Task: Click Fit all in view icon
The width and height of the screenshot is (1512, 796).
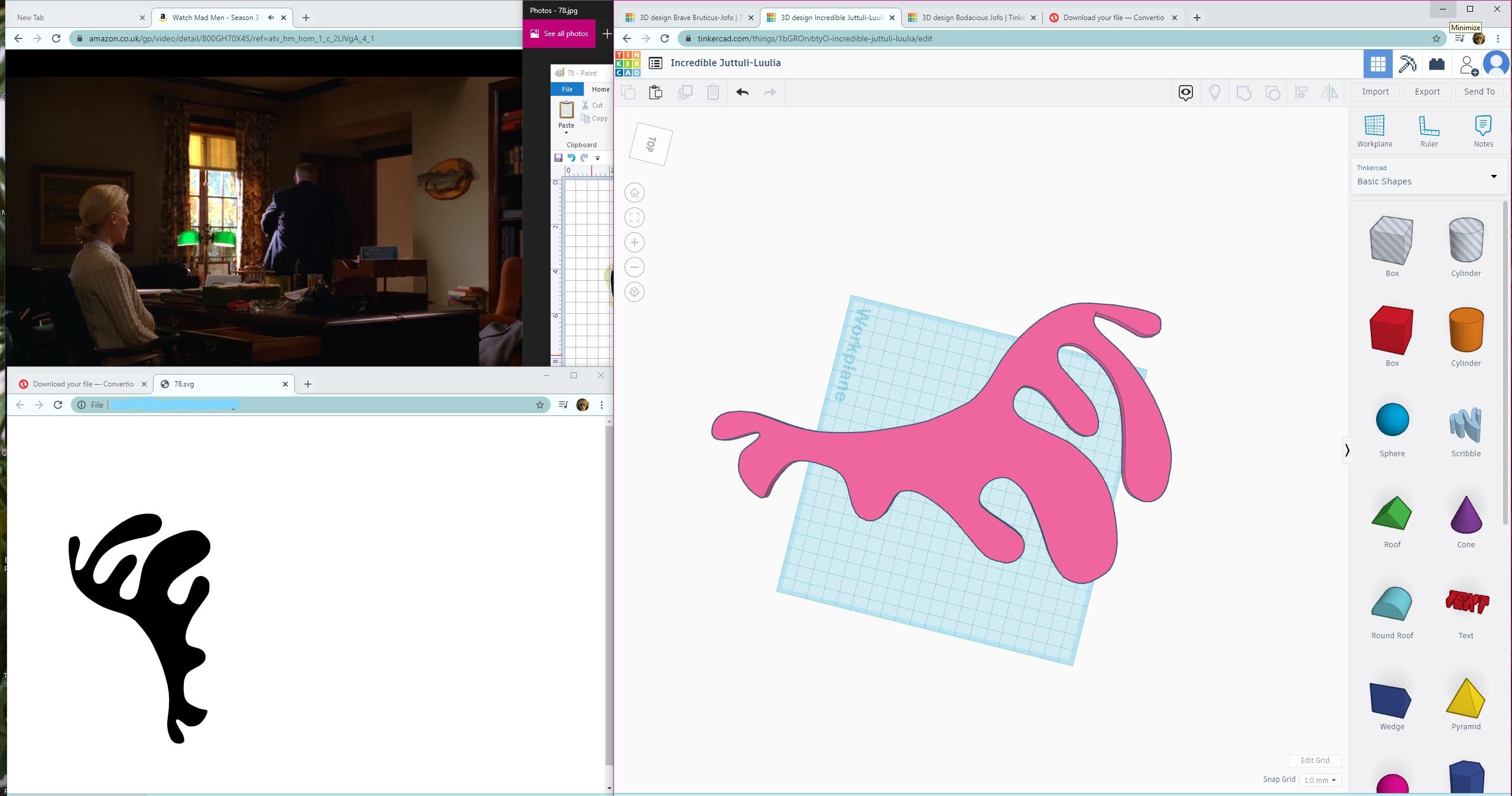Action: point(635,217)
